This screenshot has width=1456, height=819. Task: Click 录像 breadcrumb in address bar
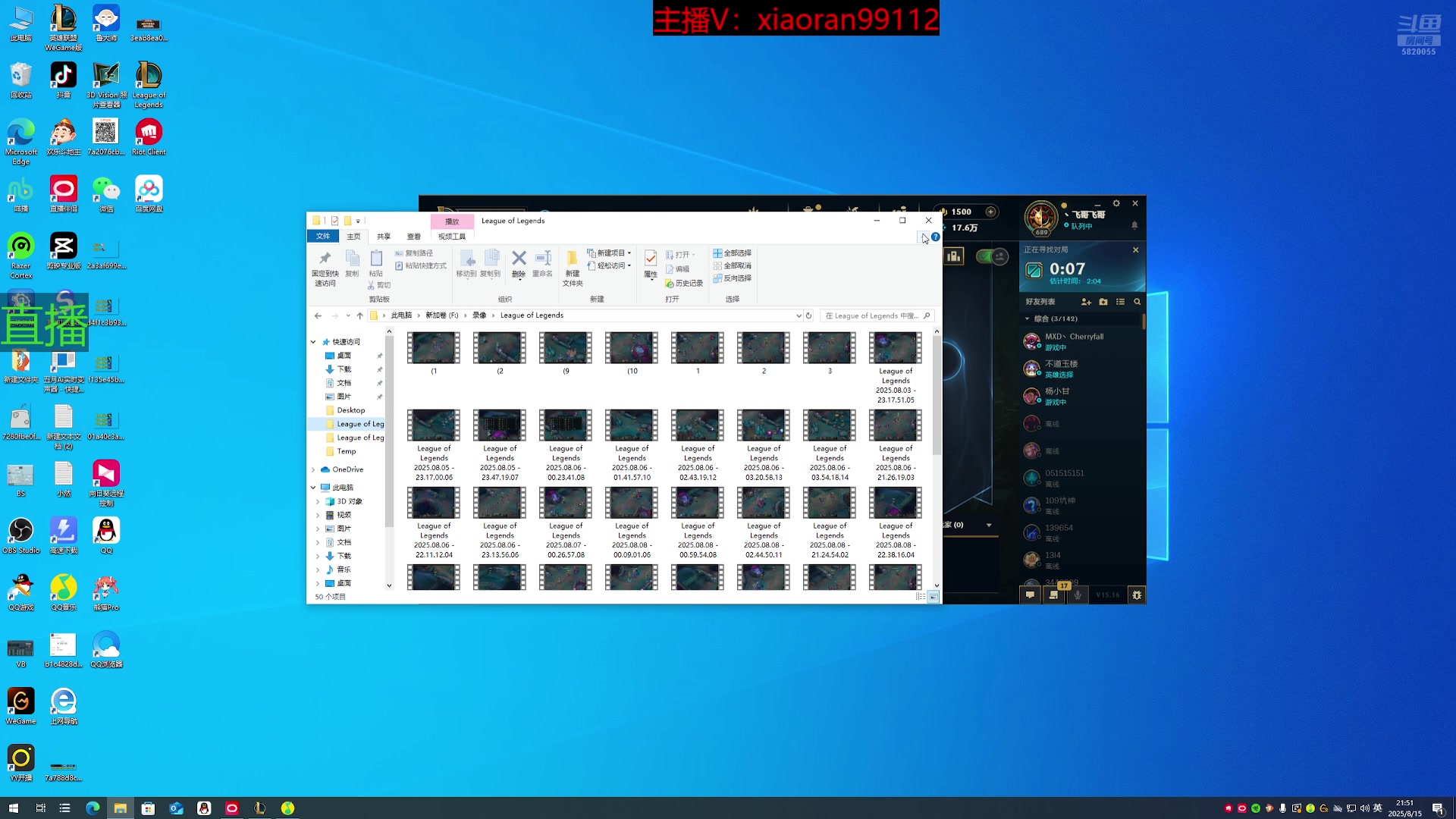479,315
